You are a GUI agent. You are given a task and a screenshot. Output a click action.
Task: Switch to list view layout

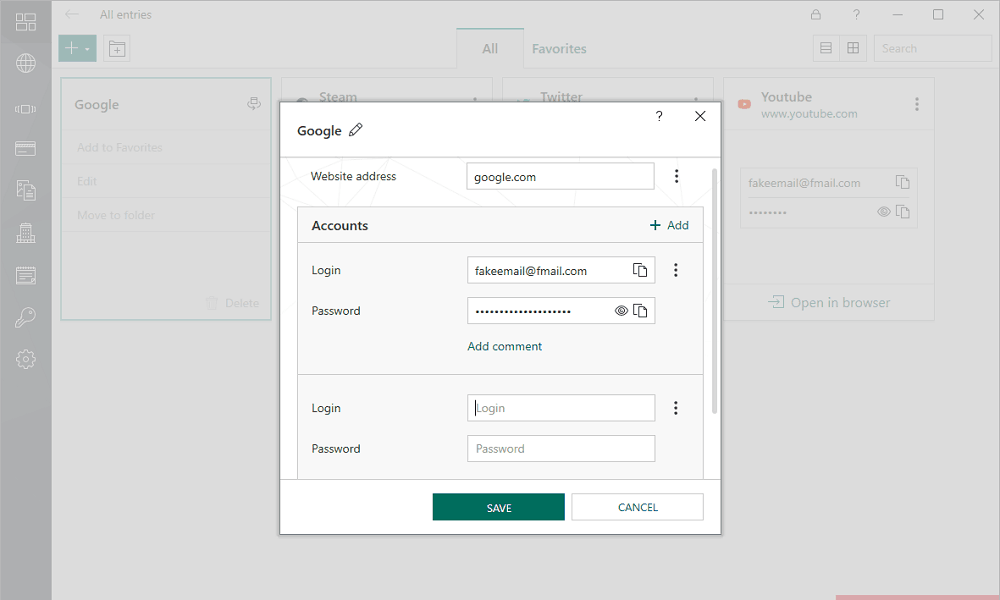pos(826,48)
